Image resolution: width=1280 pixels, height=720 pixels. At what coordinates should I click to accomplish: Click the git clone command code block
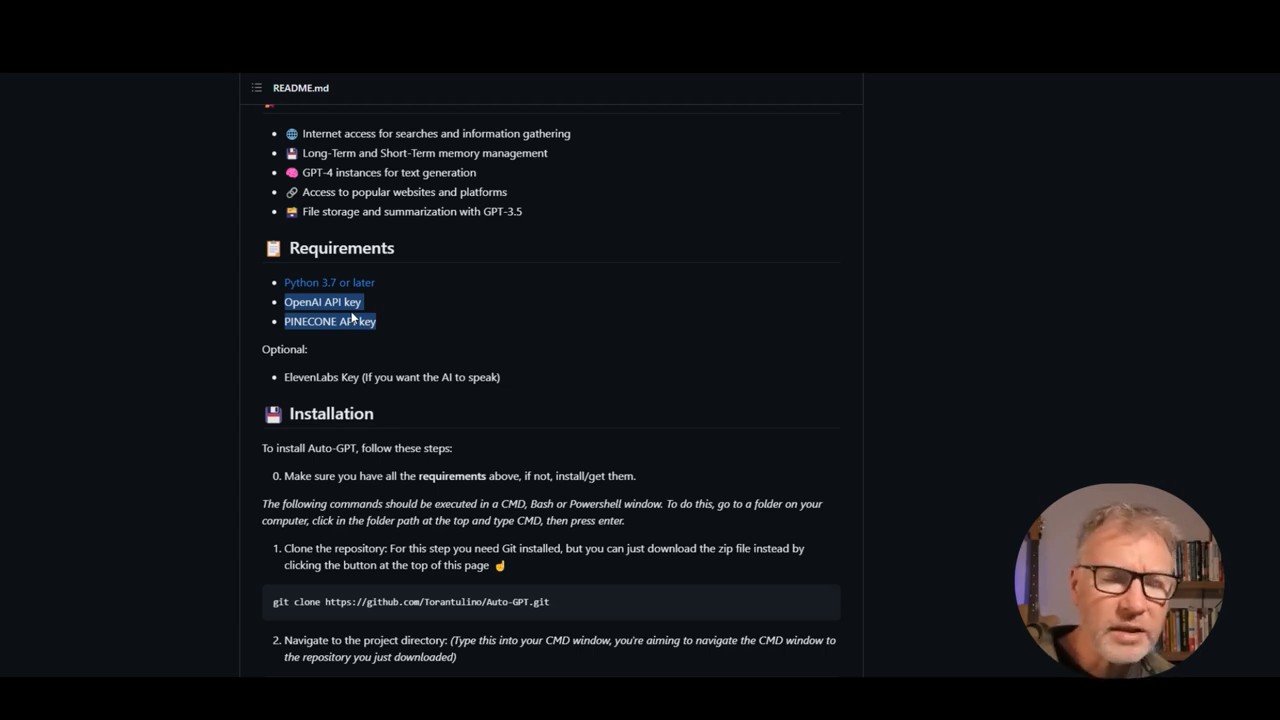pyautogui.click(x=551, y=602)
